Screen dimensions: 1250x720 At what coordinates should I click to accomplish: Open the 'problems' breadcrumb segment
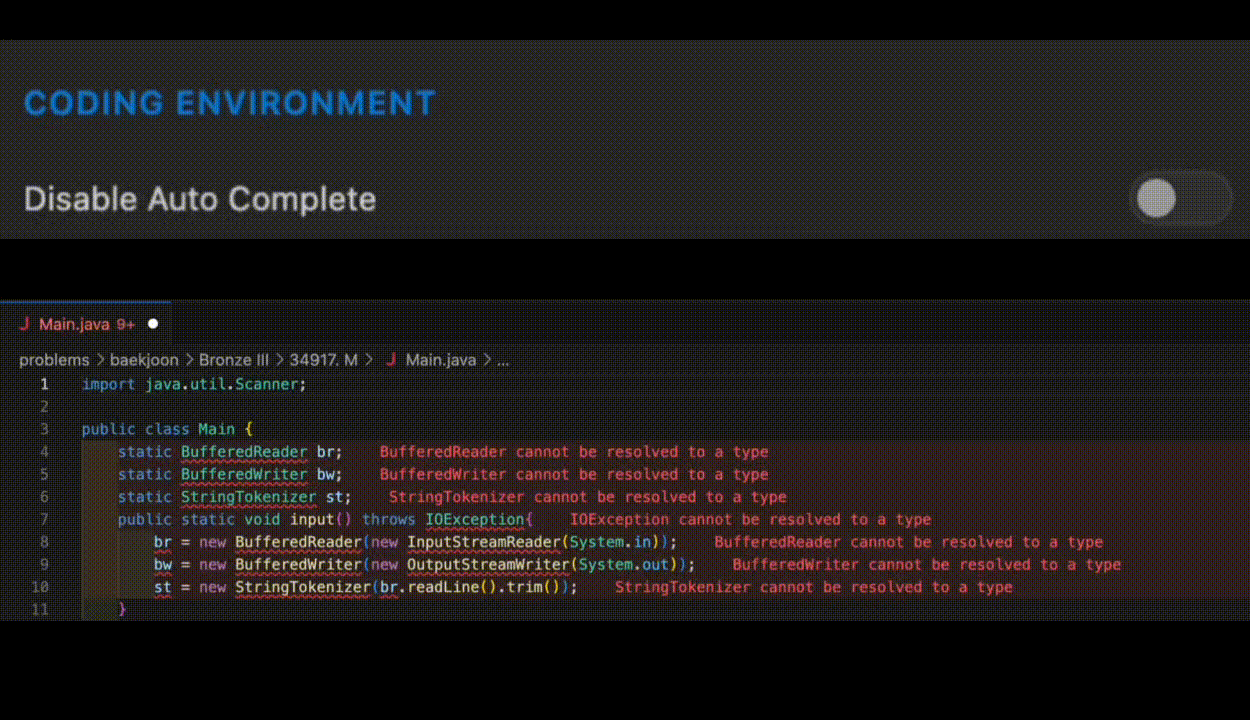click(54, 360)
